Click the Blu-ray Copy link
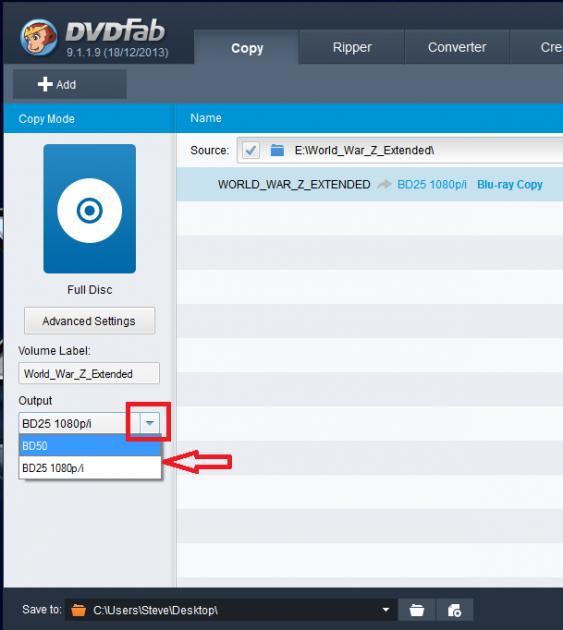Viewport: 563px width, 630px height. (510, 184)
